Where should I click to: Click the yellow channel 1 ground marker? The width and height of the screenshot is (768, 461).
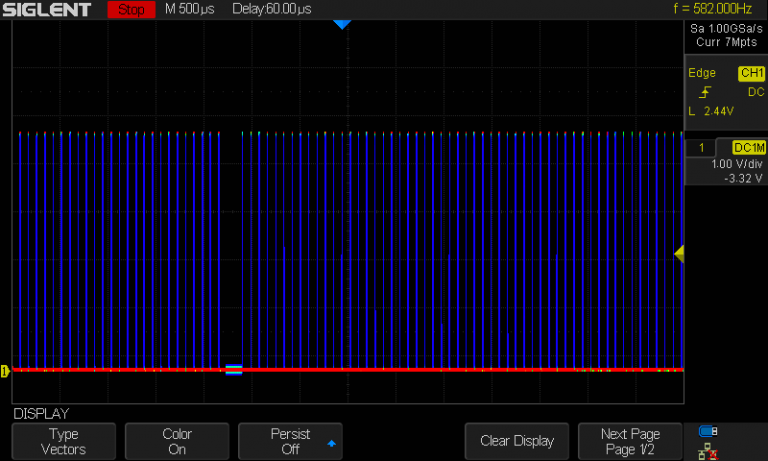pos(5,372)
